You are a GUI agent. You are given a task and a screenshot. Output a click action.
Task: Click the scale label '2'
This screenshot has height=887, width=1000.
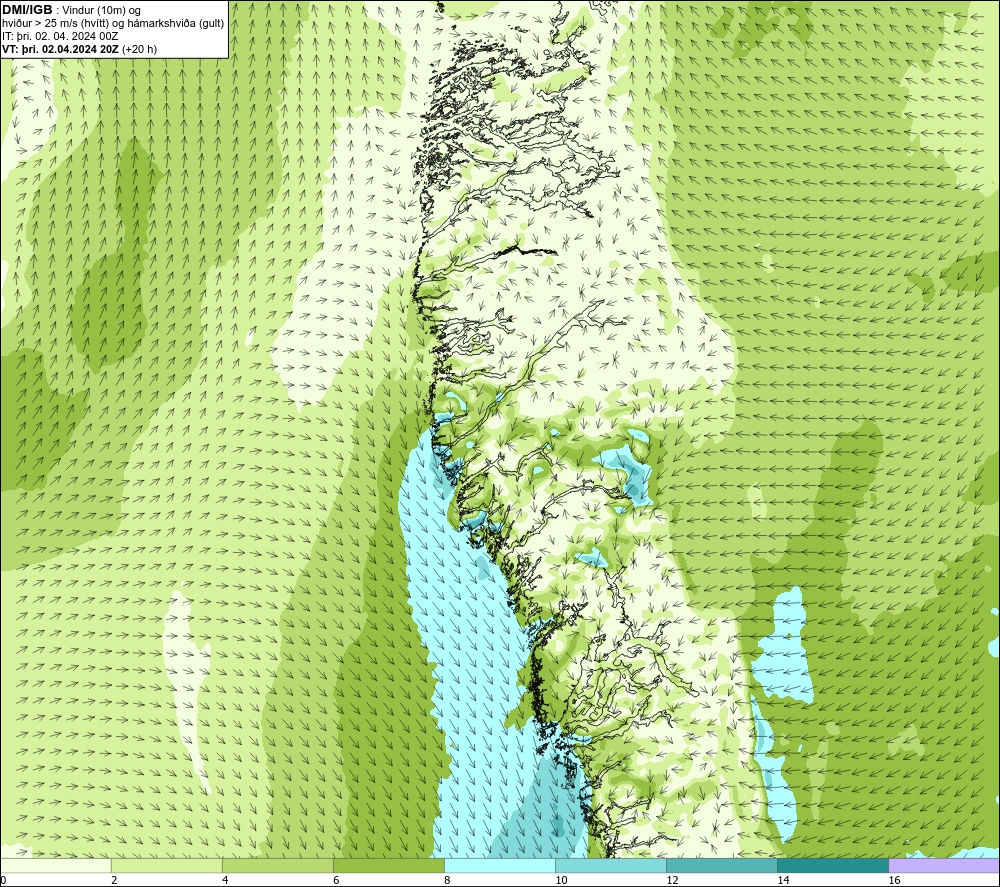[114, 880]
